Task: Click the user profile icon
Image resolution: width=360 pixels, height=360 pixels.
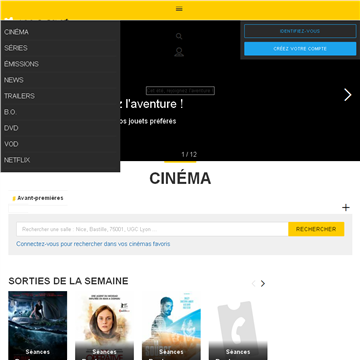Action: coord(179,52)
